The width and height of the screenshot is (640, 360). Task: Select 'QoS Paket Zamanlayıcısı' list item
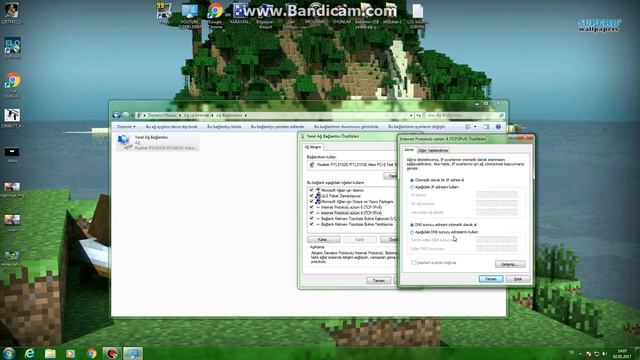(341, 196)
